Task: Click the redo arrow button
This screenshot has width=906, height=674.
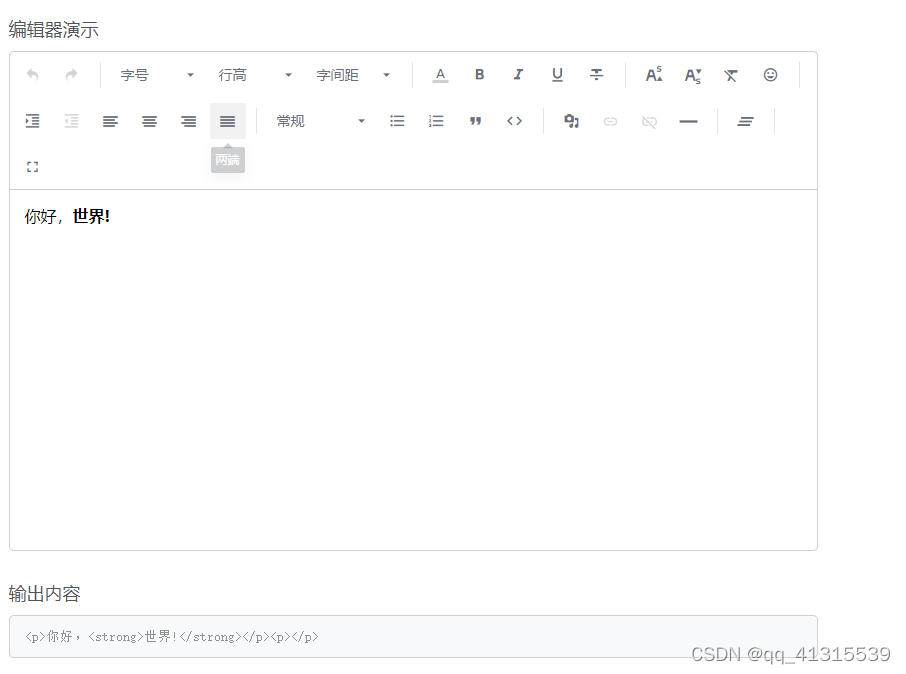Action: [70, 75]
